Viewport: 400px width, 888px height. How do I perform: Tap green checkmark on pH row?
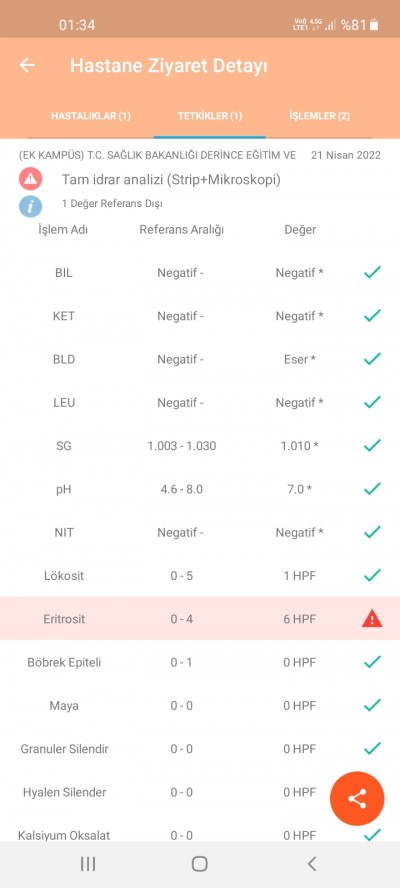372,488
